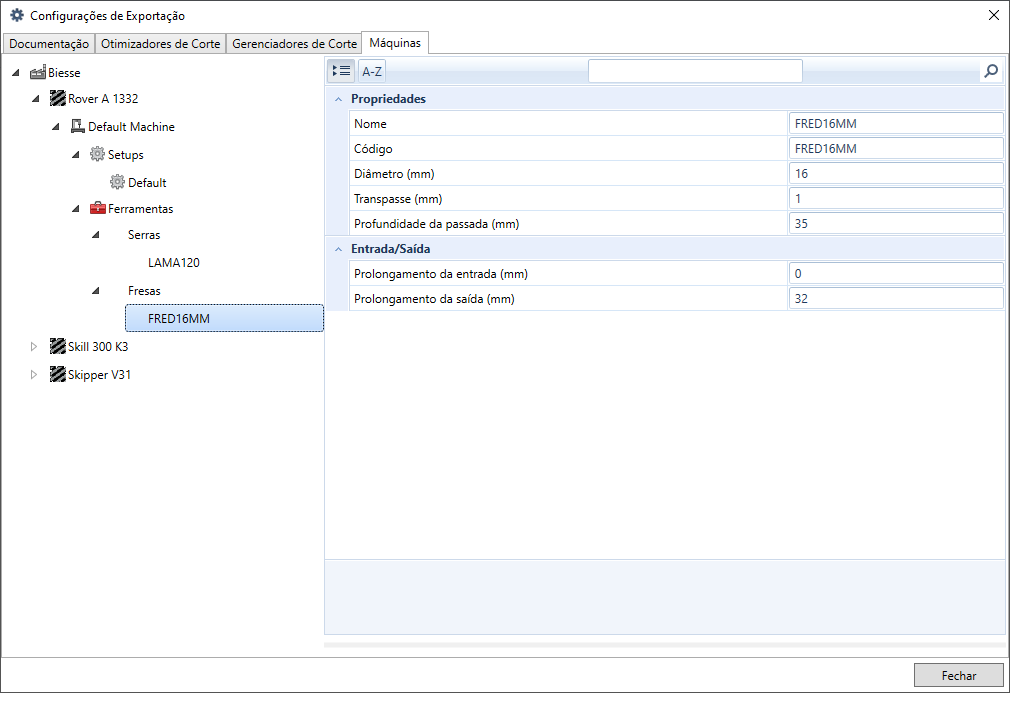Click the Default Machine icon
This screenshot has height=701, width=1015.
(x=78, y=126)
